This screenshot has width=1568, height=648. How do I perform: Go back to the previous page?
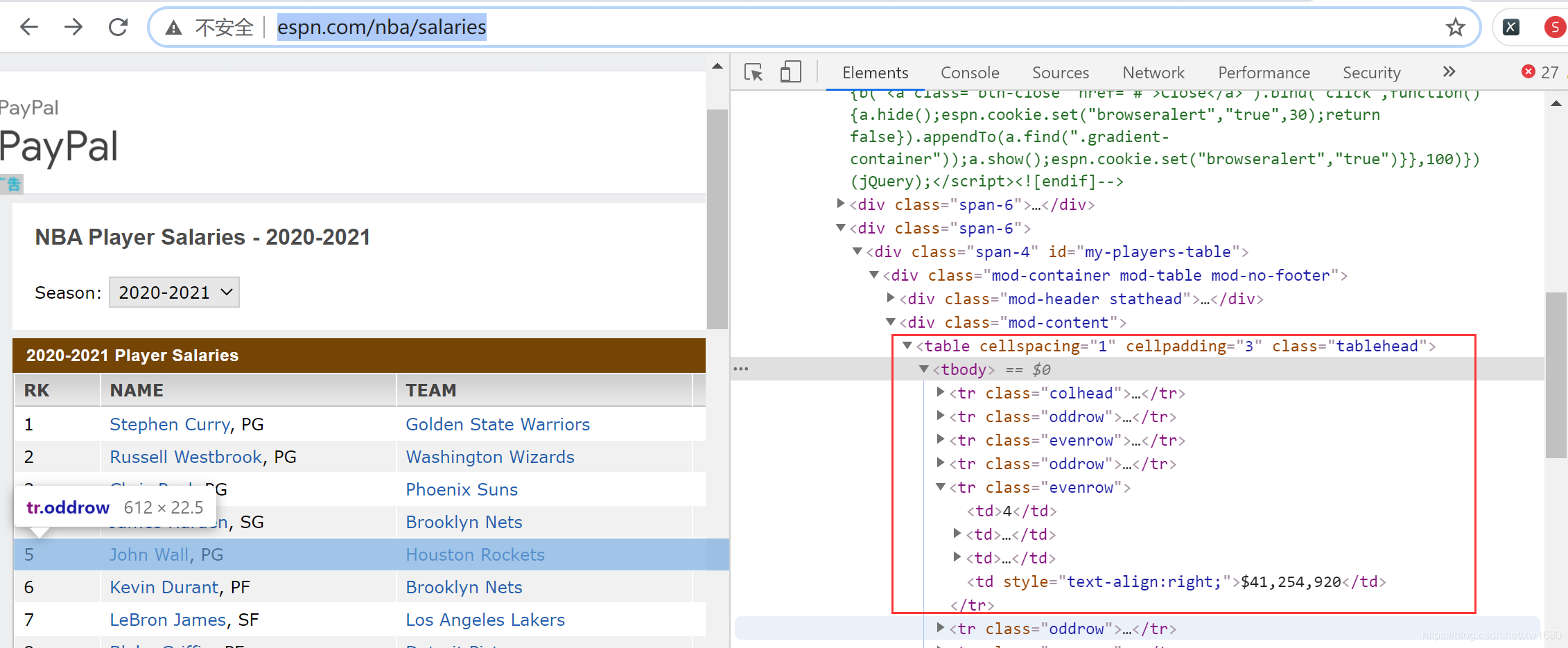29,27
